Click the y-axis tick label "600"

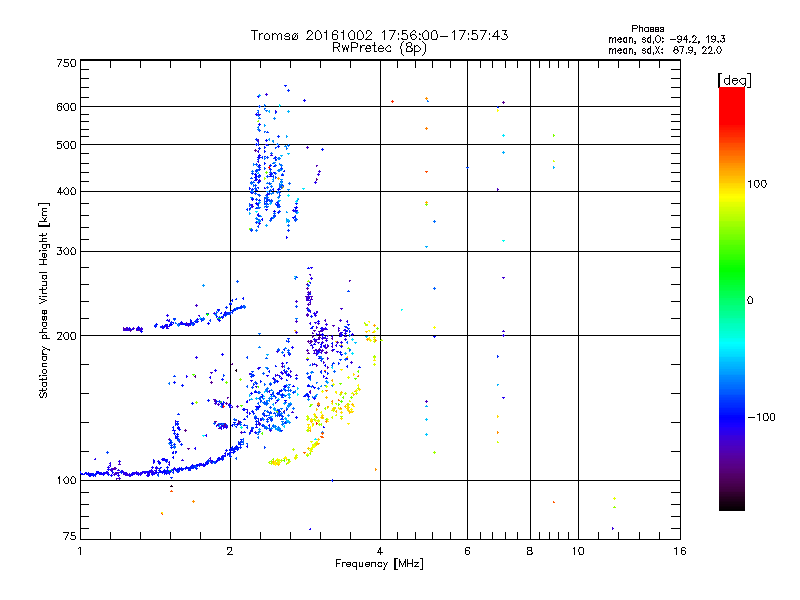tap(67, 107)
